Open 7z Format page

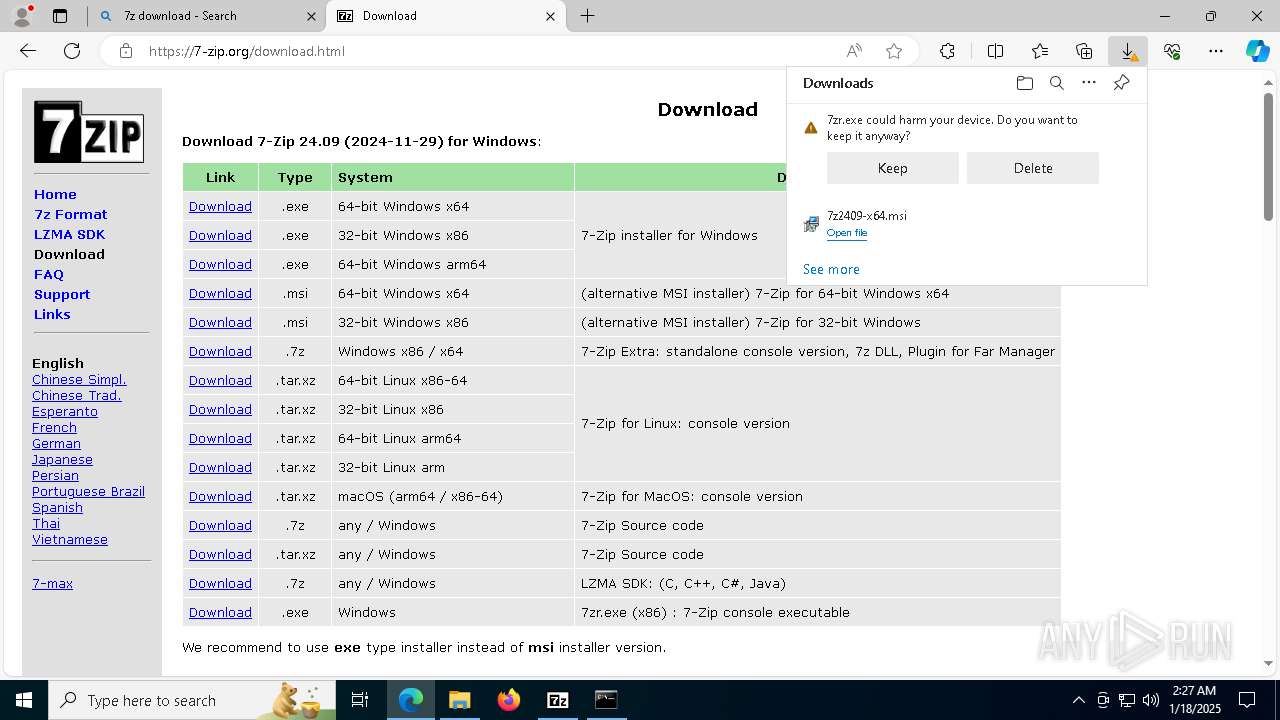pyautogui.click(x=70, y=214)
